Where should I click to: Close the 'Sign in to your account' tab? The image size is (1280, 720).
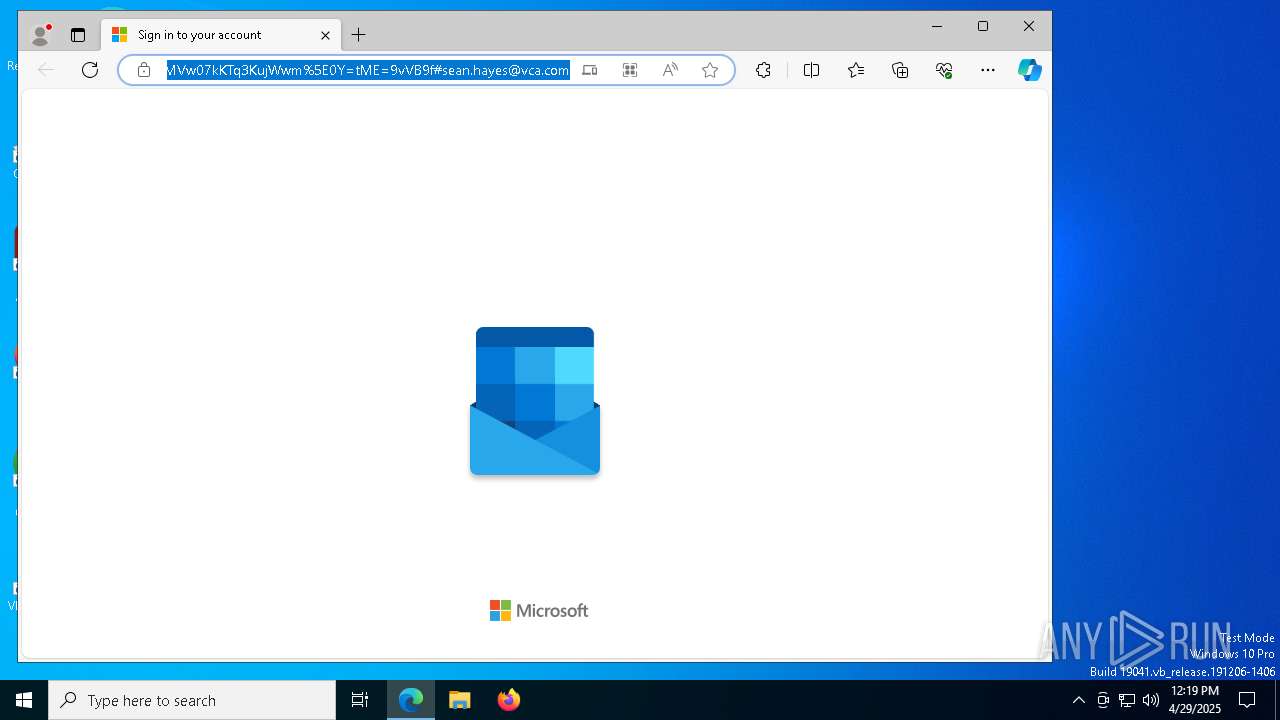pyautogui.click(x=325, y=35)
